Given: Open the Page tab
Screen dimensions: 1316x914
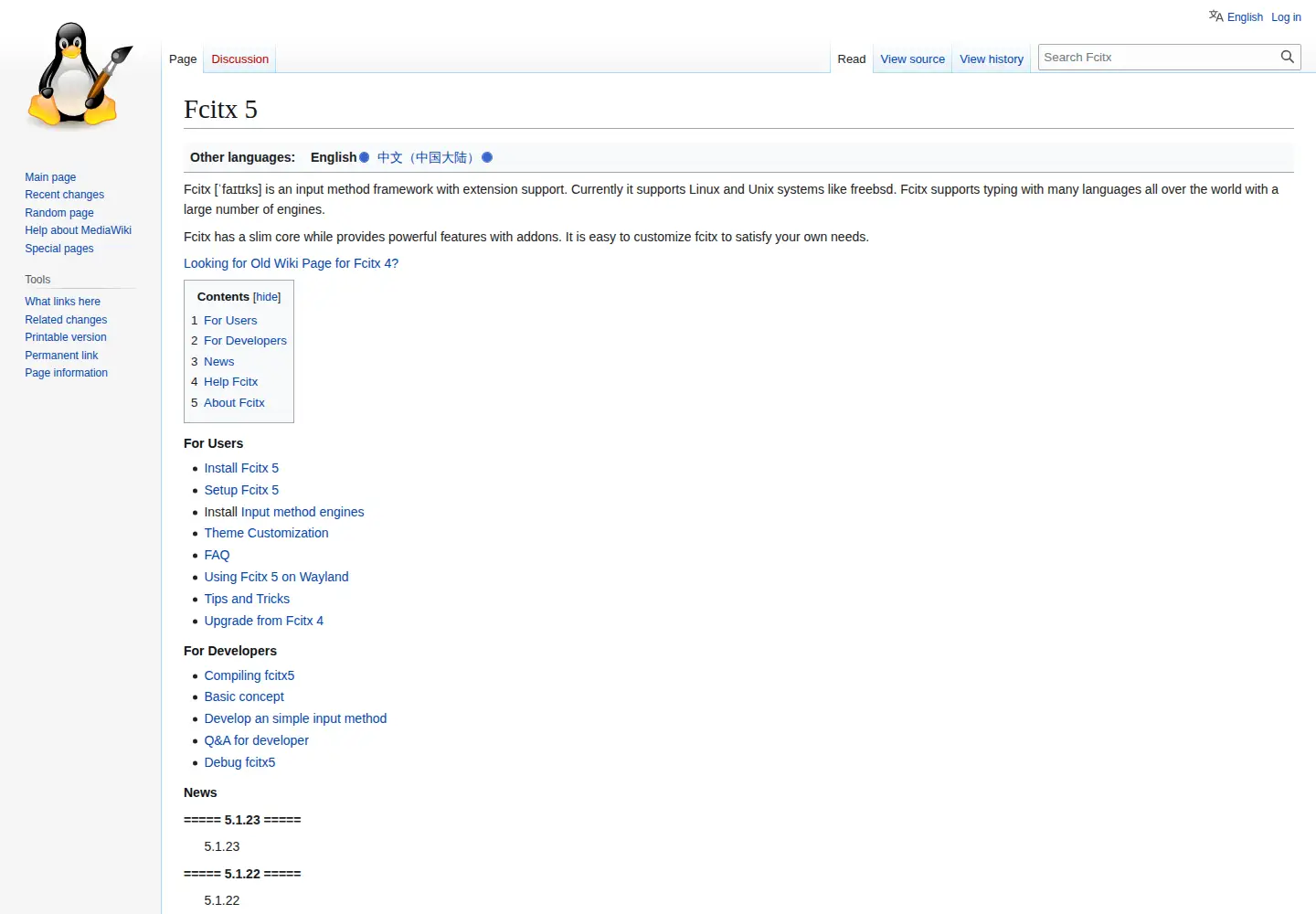Looking at the screenshot, I should click(x=183, y=58).
